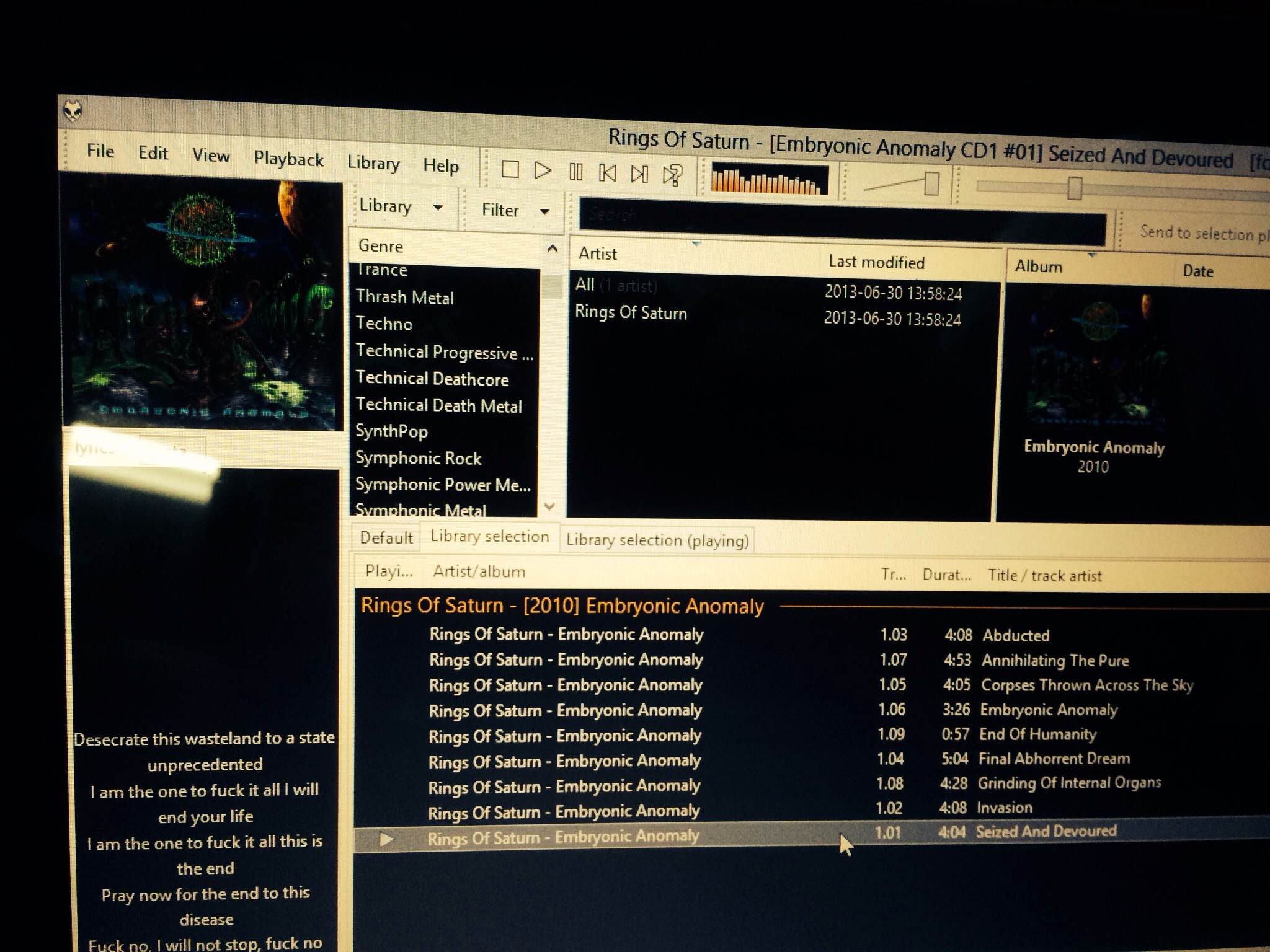Pause the current track
Screen dimensions: 1270x952
(x=575, y=172)
